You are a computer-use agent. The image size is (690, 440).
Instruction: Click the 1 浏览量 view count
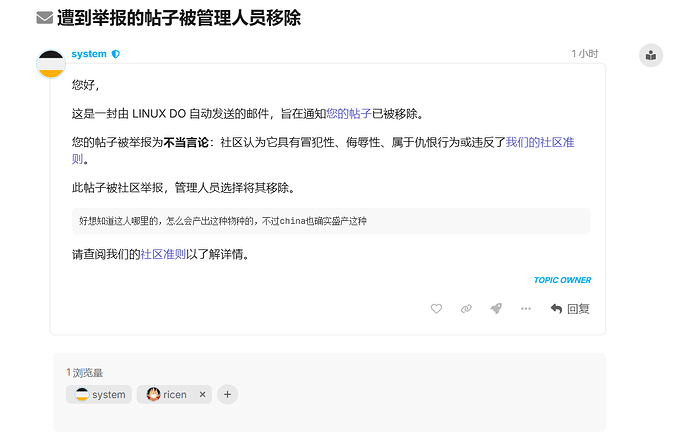click(x=84, y=373)
